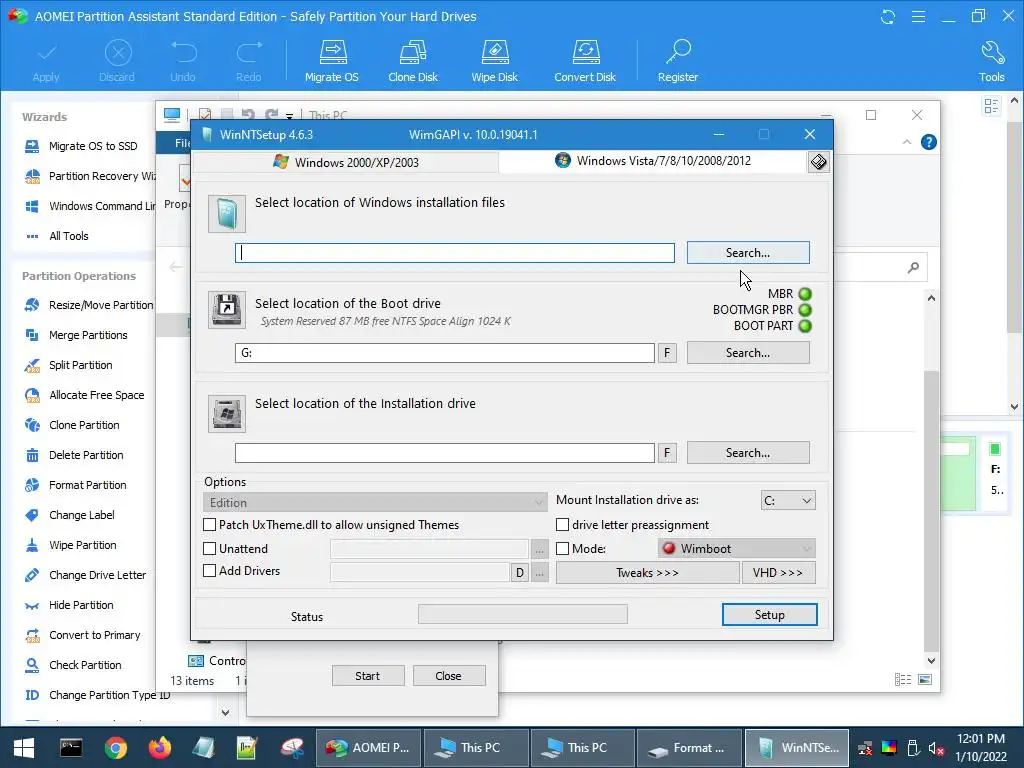1024x768 pixels.
Task: Focus the installation files path field
Action: (455, 253)
